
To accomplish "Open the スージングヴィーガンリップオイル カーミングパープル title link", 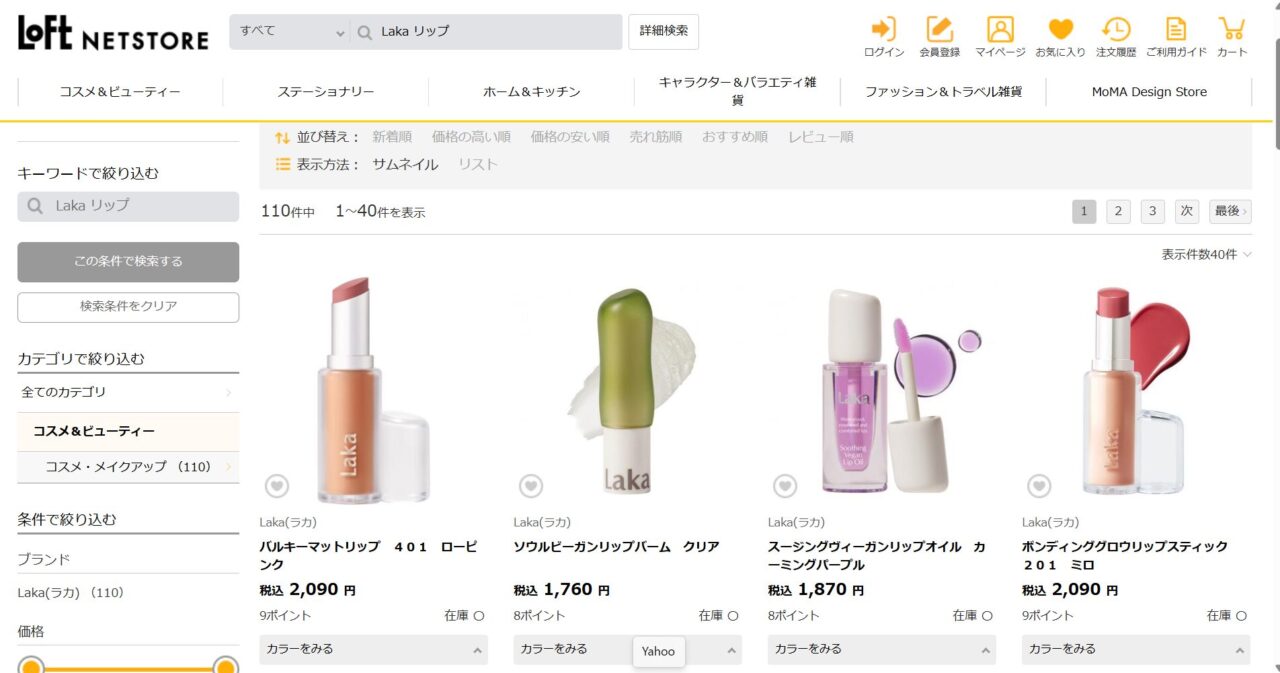I will 876,556.
